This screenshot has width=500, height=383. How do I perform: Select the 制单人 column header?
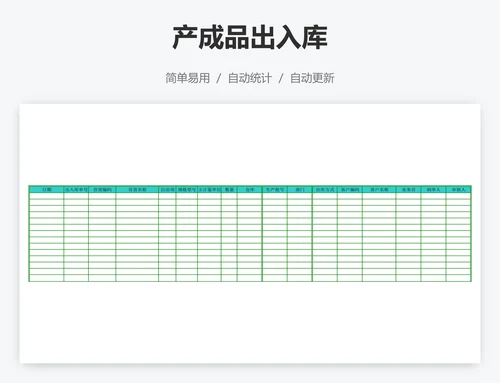coord(433,190)
